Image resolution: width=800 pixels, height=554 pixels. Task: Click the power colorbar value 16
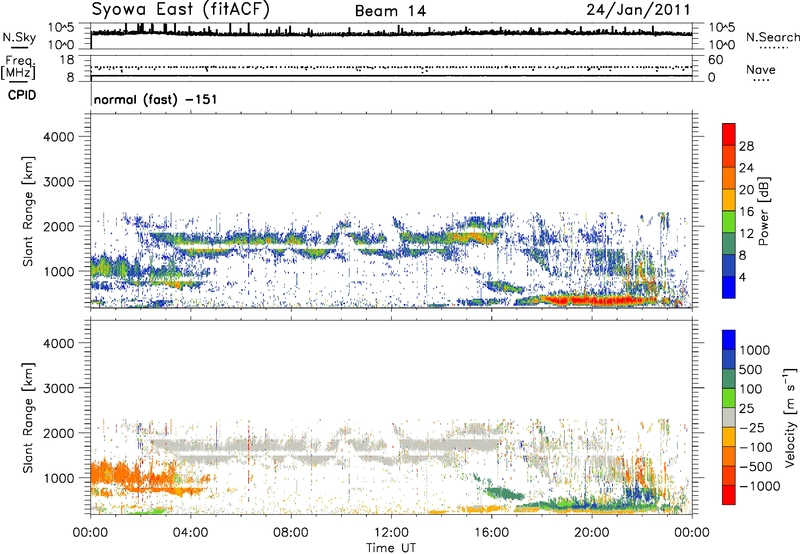(746, 212)
